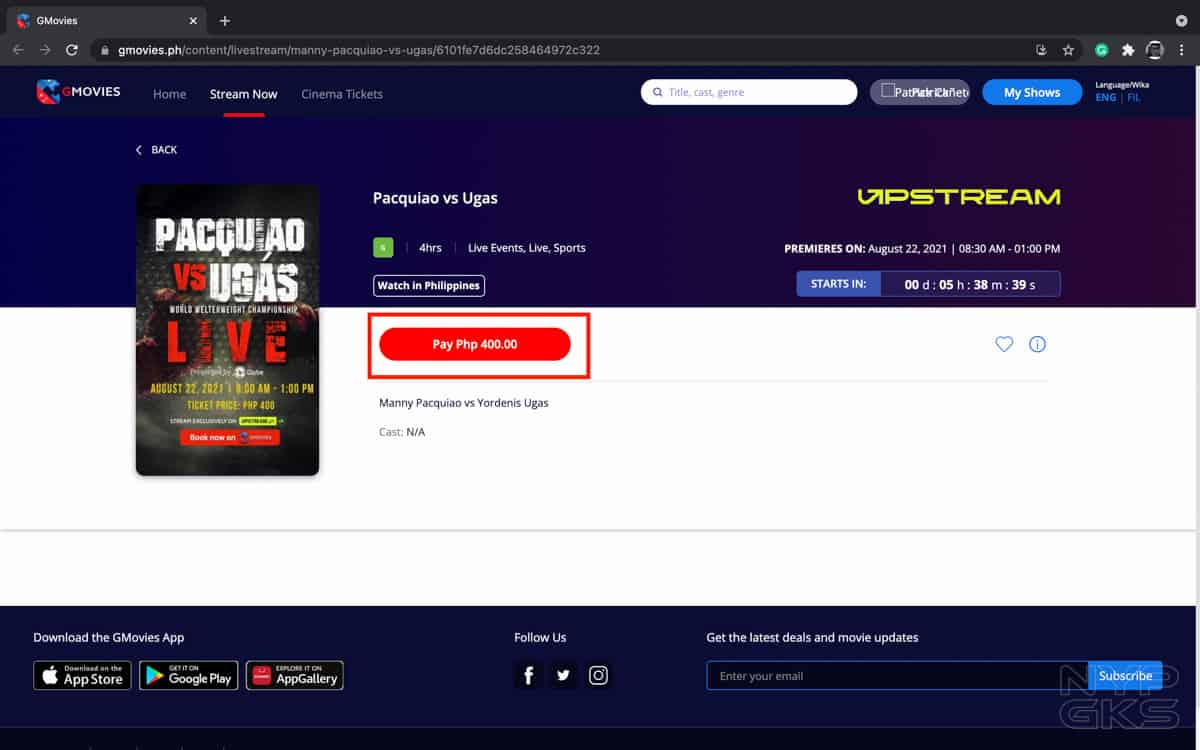
Task: Open the user profile account menu
Action: click(x=919, y=92)
